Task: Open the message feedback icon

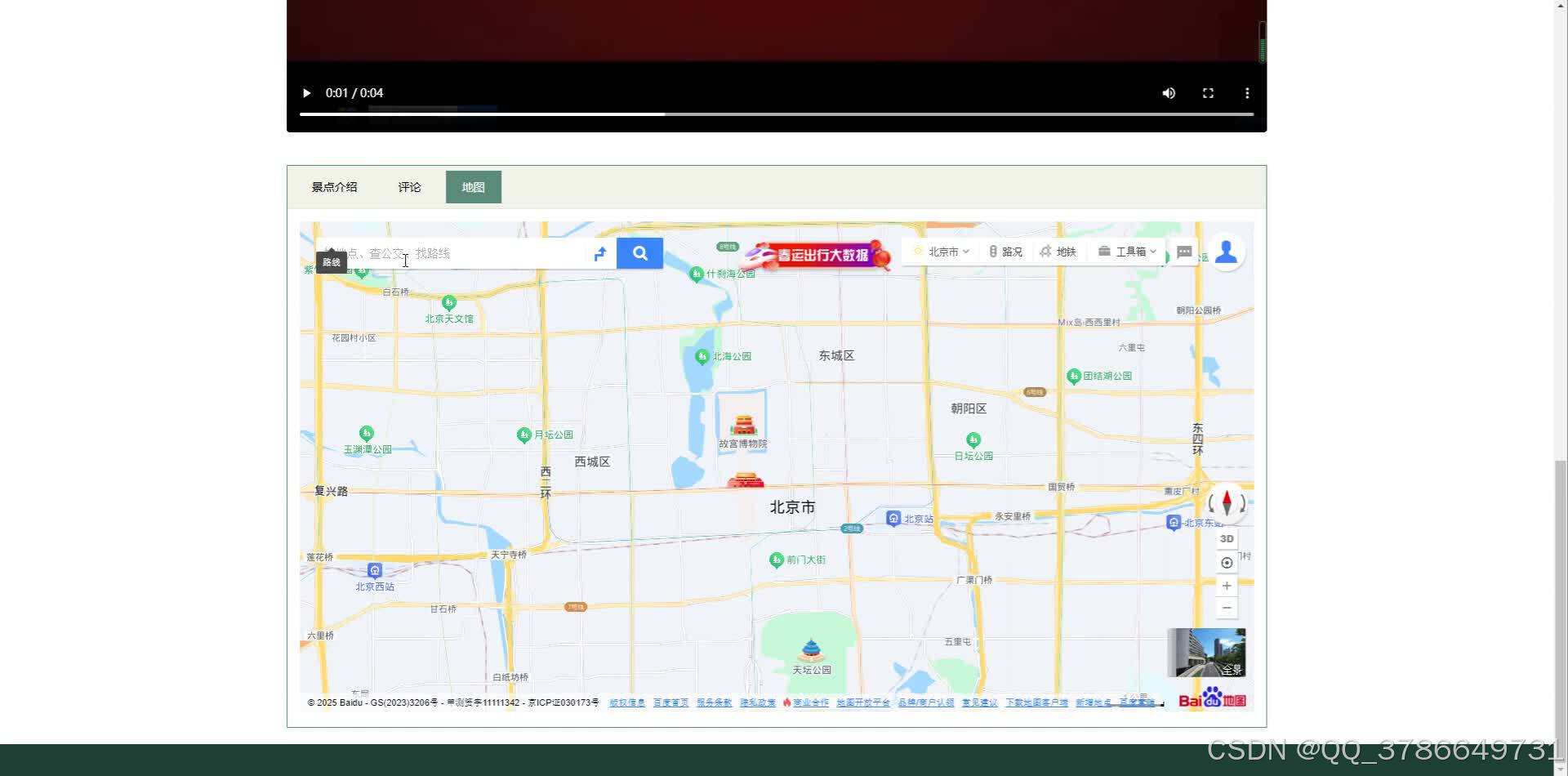Action: pos(1184,252)
